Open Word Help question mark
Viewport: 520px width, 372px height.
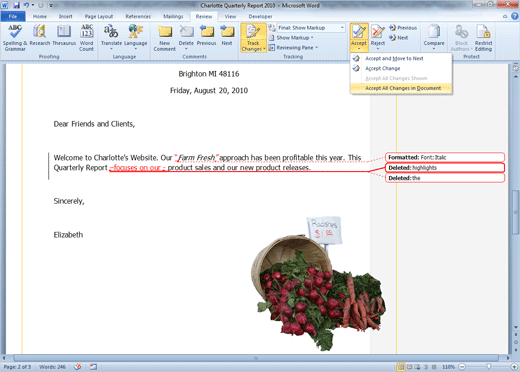tap(515, 16)
